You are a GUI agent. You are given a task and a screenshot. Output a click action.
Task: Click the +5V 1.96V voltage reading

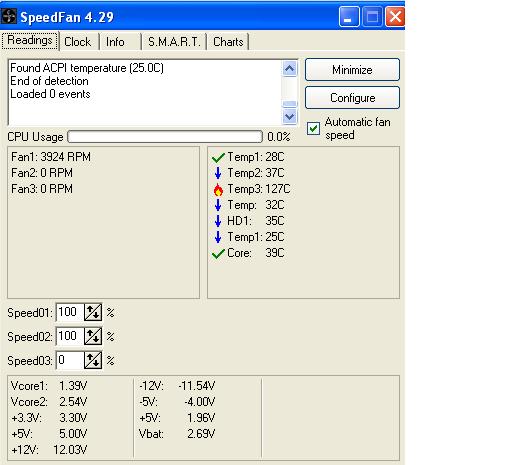177,418
